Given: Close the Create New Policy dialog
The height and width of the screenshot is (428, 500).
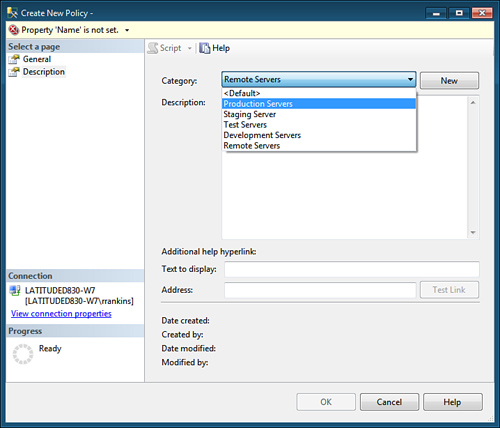Looking at the screenshot, I should point(482,13).
